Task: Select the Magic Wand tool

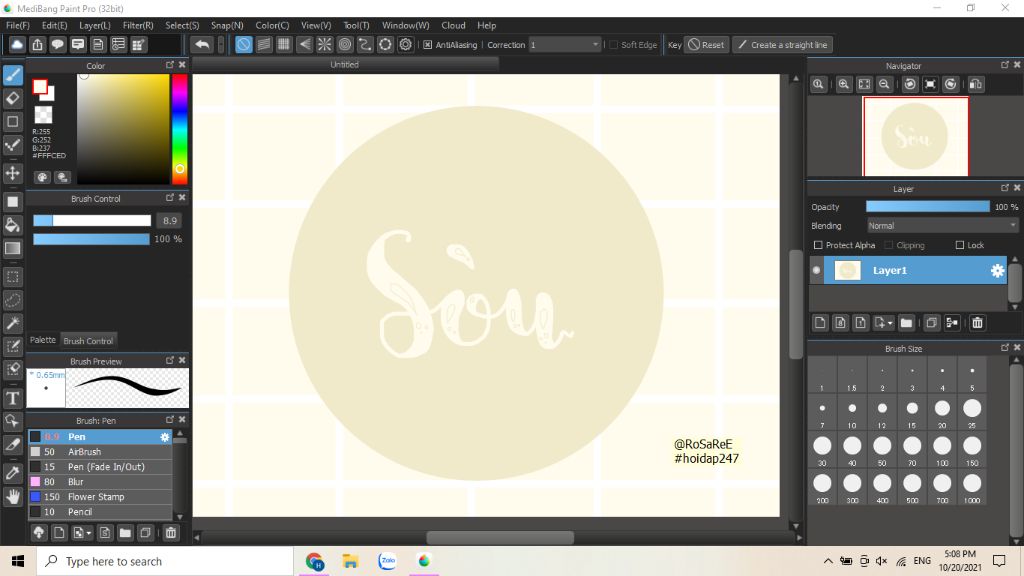Action: point(12,323)
